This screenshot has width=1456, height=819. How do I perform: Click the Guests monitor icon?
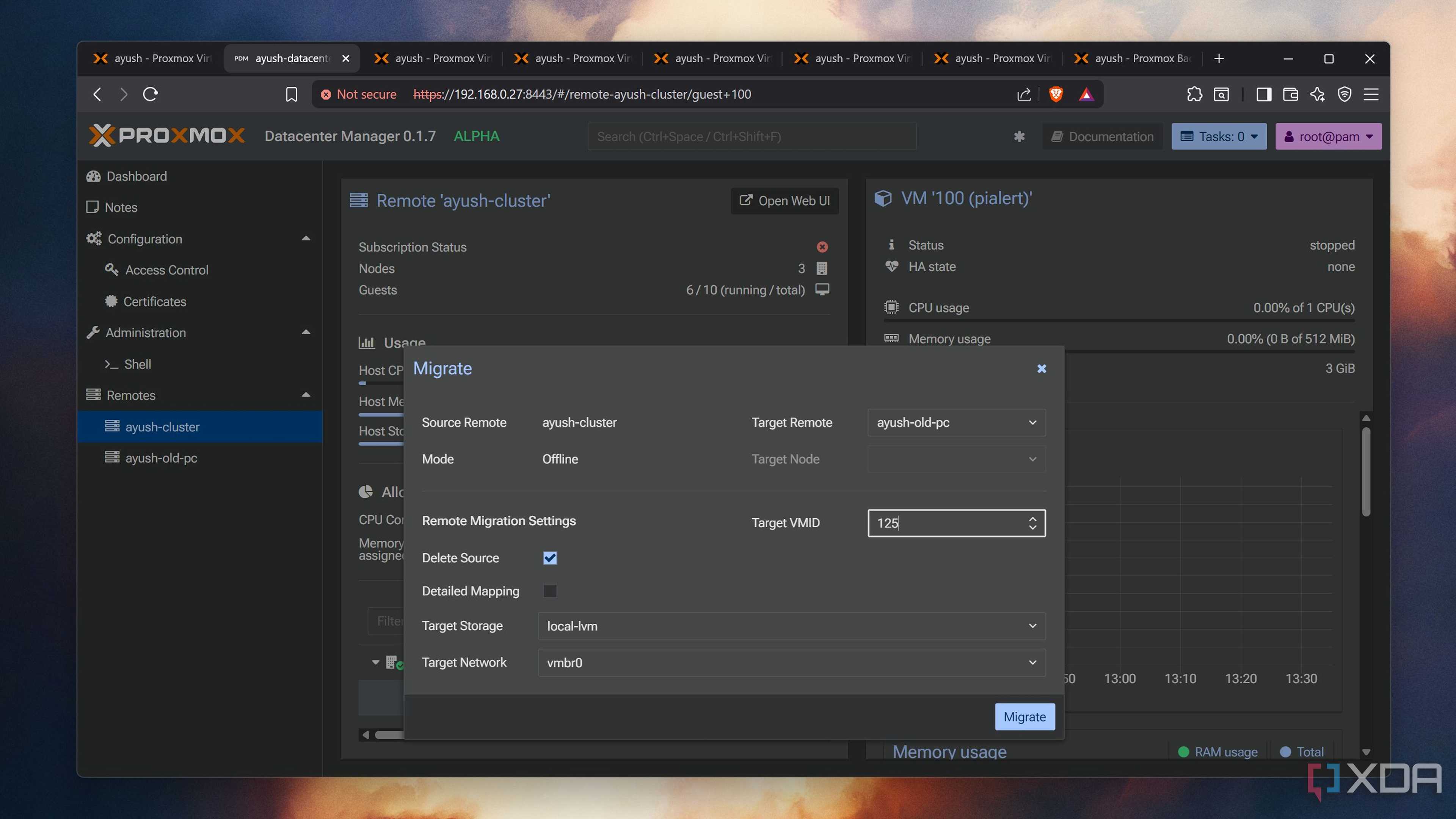tap(822, 289)
